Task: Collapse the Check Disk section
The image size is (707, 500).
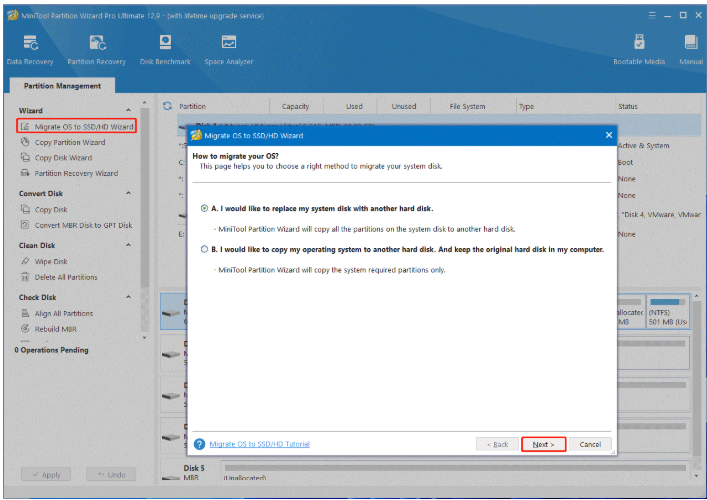Action: click(x=129, y=297)
